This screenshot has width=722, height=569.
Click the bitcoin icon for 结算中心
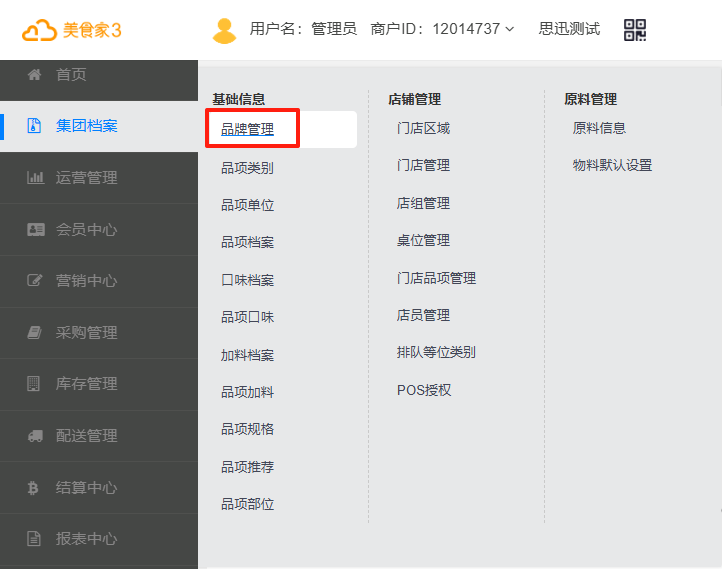click(33, 488)
